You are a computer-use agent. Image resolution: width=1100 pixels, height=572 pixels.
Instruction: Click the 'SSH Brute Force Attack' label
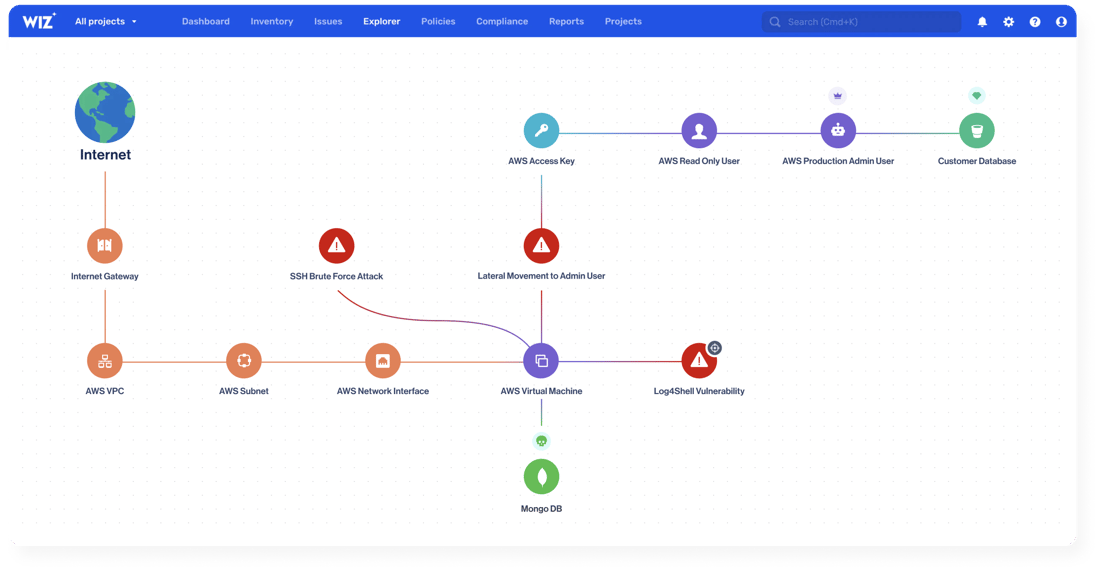(336, 277)
